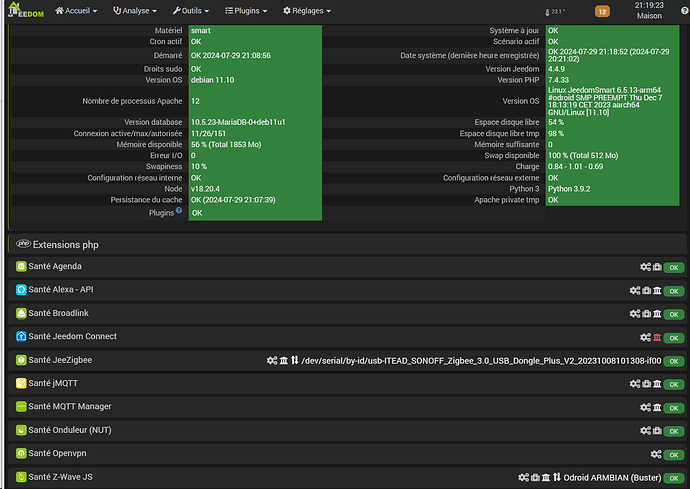Click the Santé Jeedom Connect plugin icon
This screenshot has width=690, height=489.
tap(21, 337)
